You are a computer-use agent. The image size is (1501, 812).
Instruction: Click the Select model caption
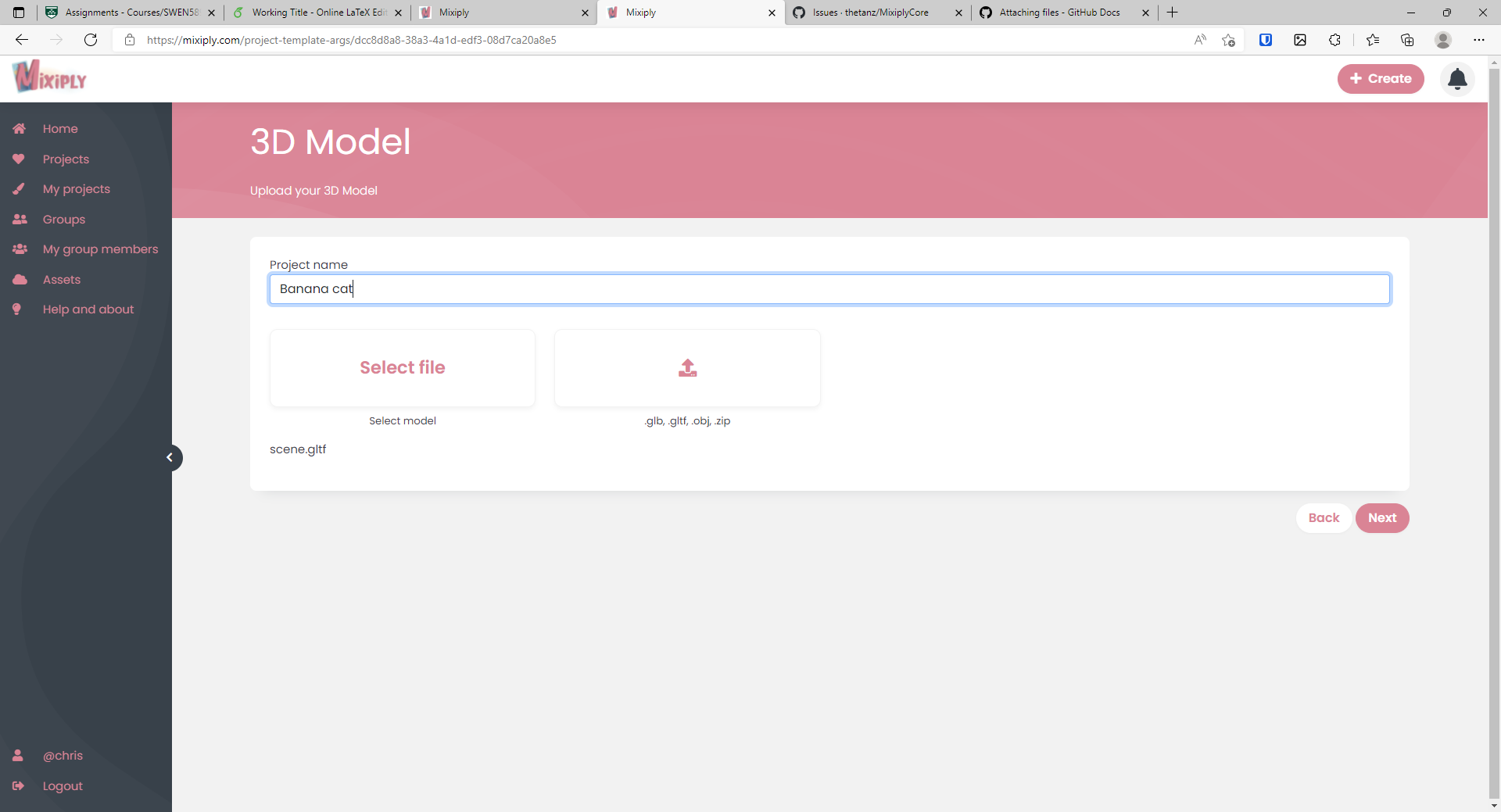pos(403,421)
